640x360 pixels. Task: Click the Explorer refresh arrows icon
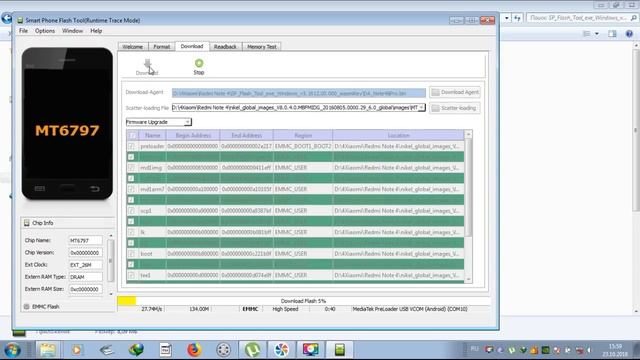click(517, 18)
